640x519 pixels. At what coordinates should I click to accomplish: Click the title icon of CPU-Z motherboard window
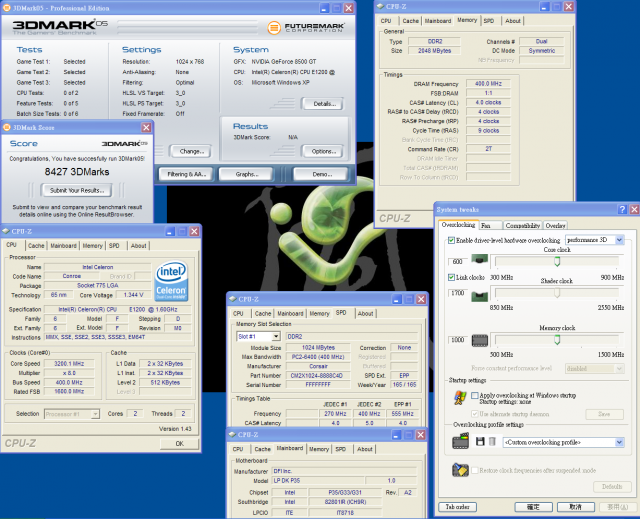point(233,435)
